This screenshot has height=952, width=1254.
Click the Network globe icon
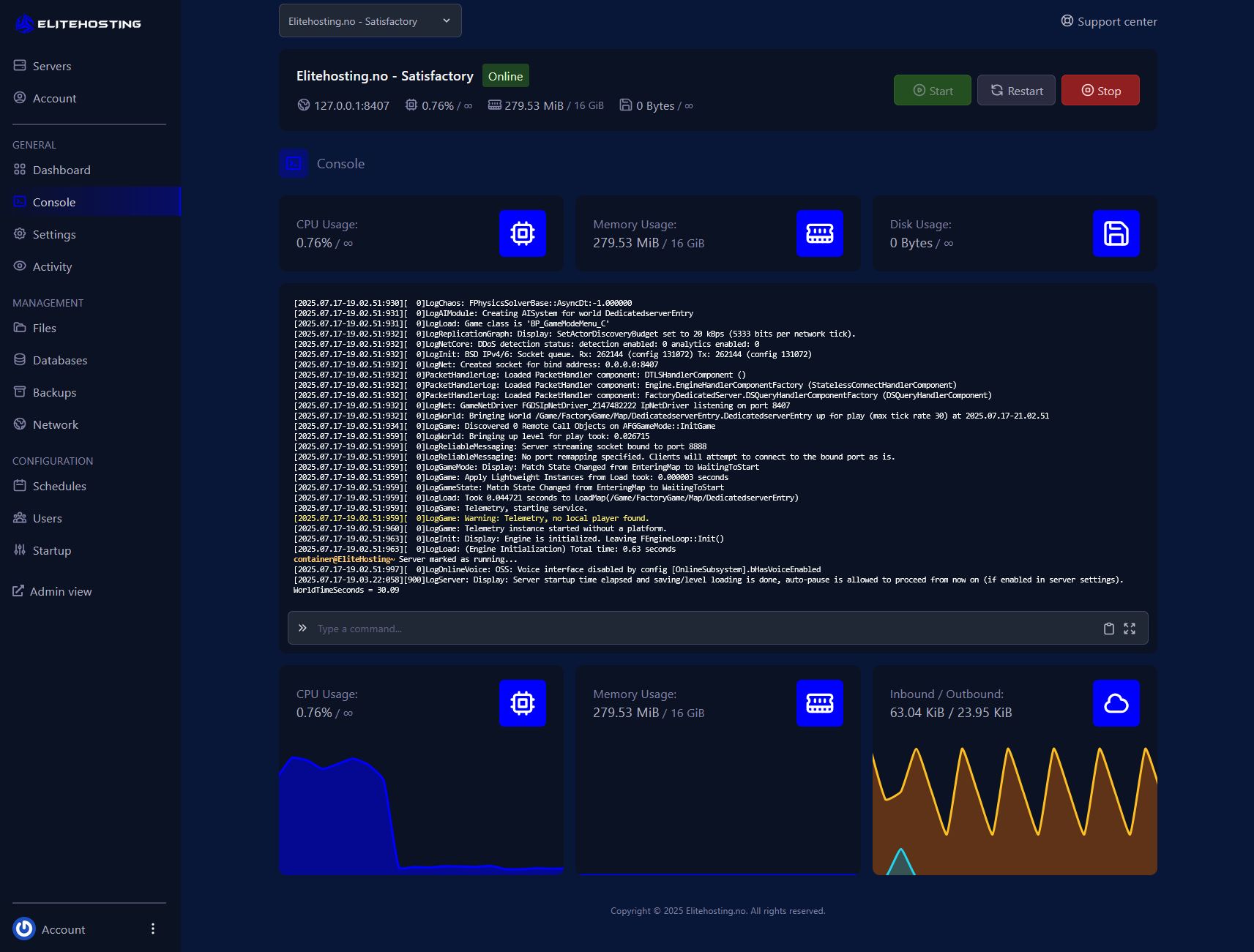[20, 424]
